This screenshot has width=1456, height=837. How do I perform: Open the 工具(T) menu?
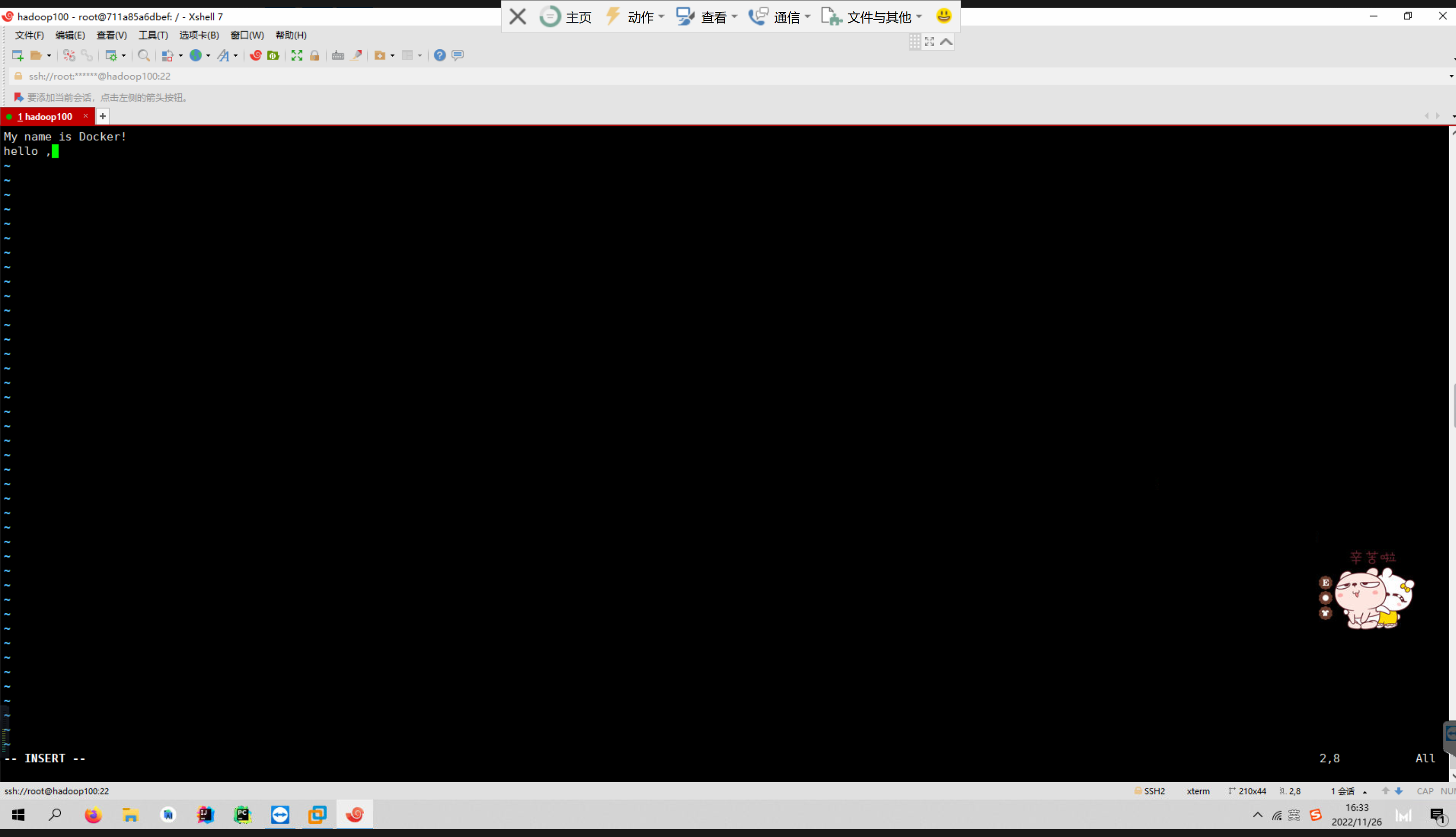[153, 35]
